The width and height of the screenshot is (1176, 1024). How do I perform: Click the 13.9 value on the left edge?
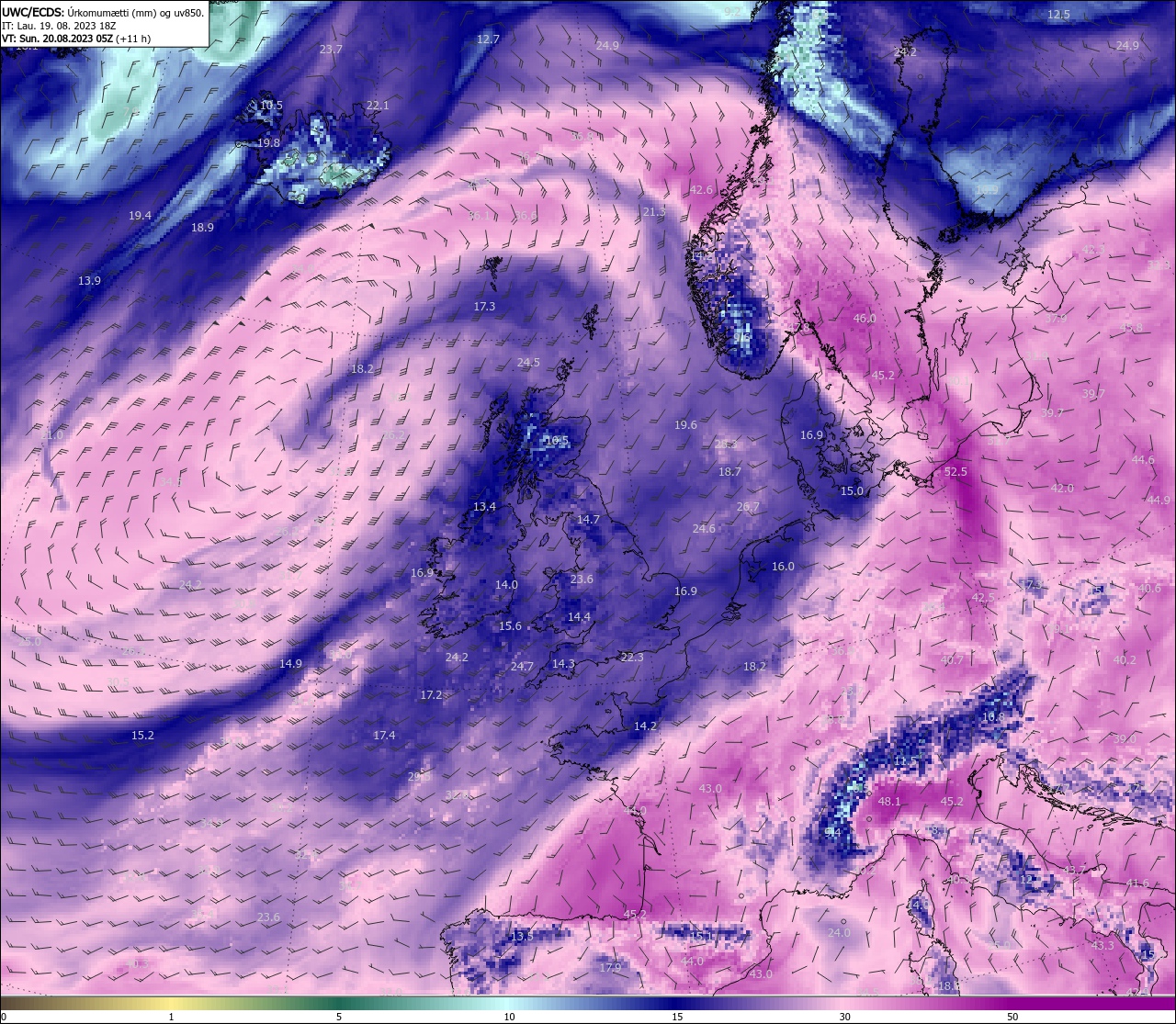click(x=89, y=281)
